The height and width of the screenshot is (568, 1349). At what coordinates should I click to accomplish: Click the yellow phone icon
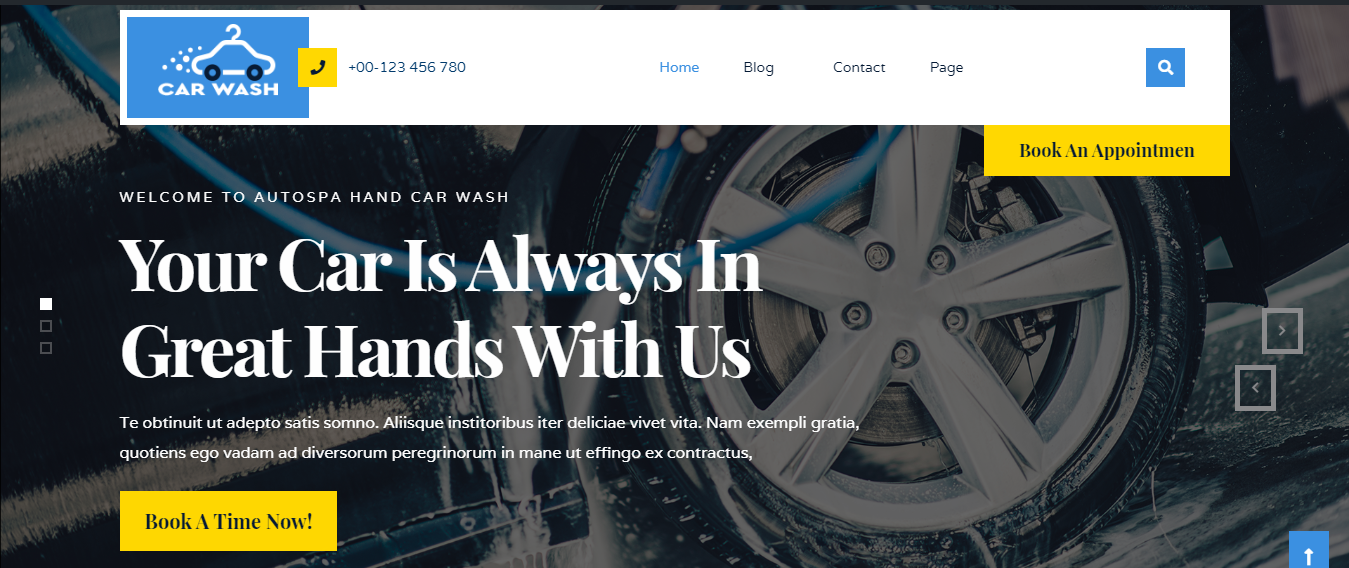pyautogui.click(x=317, y=67)
